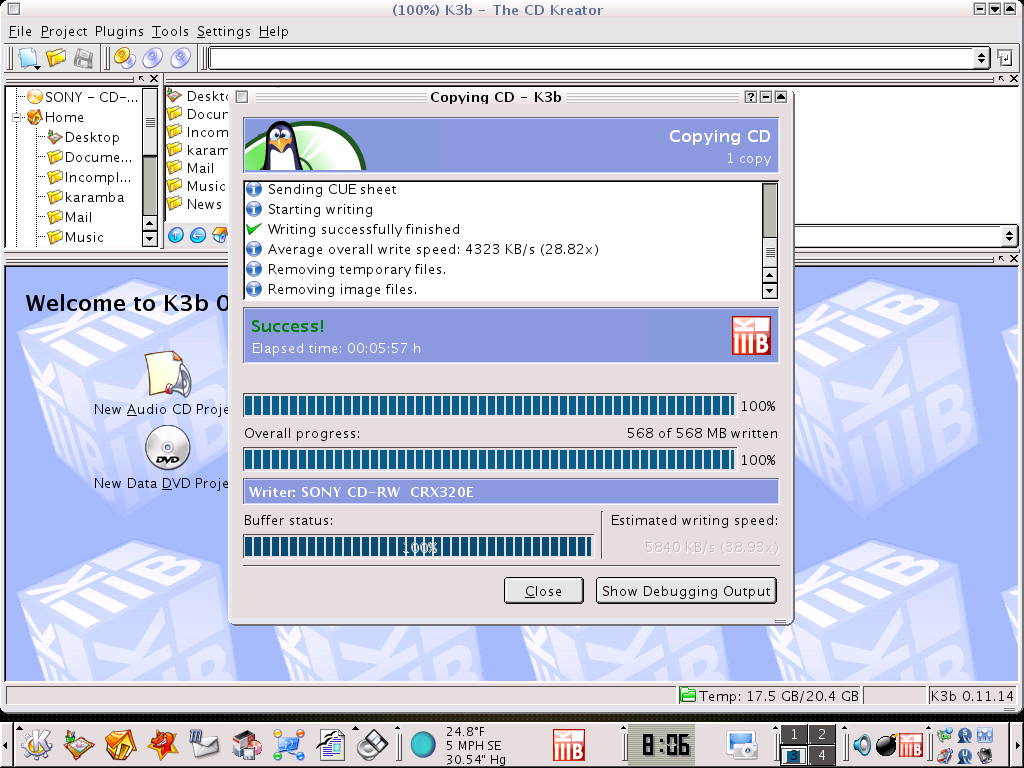Click the speaker volume tray icon
The image size is (1024, 768).
861,744
